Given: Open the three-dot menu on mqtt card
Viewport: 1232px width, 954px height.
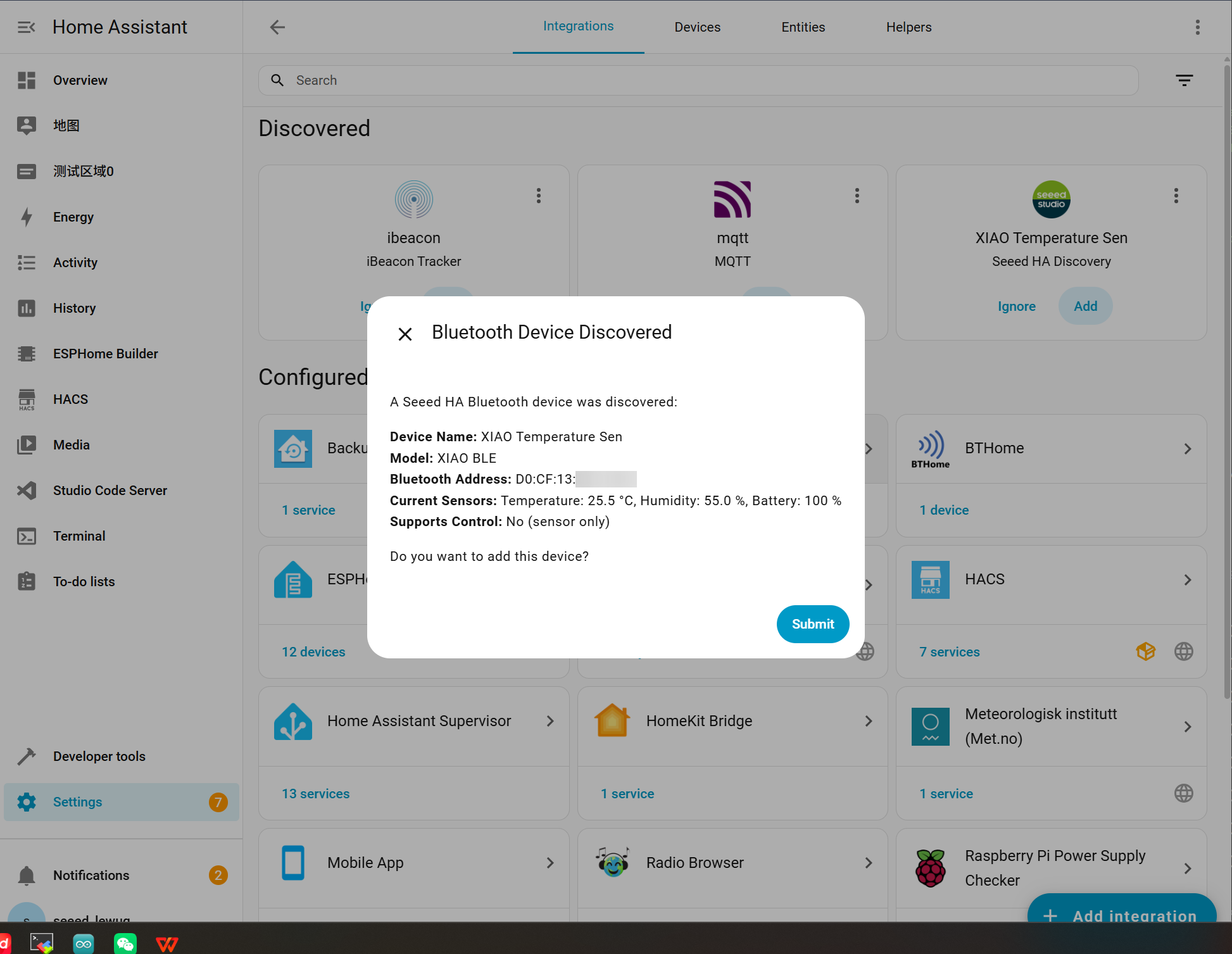Looking at the screenshot, I should (x=857, y=196).
